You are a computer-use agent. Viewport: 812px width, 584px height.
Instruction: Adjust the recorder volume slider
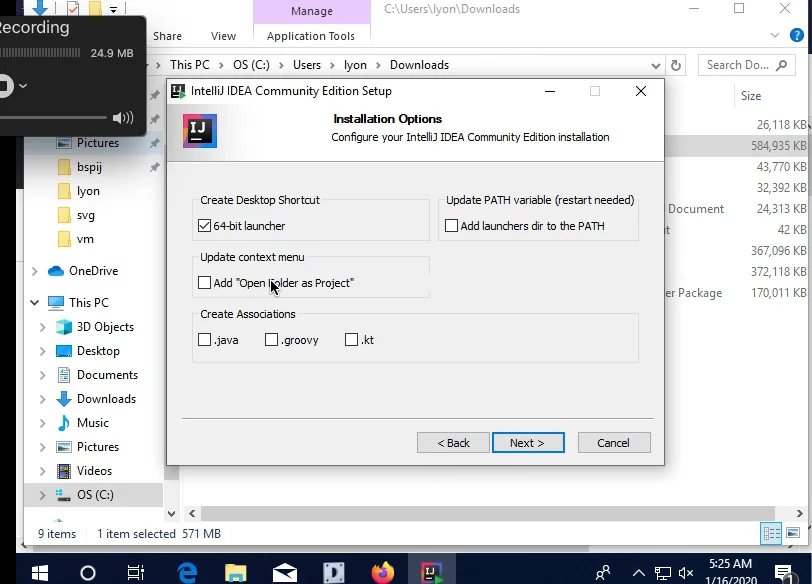pos(53,118)
